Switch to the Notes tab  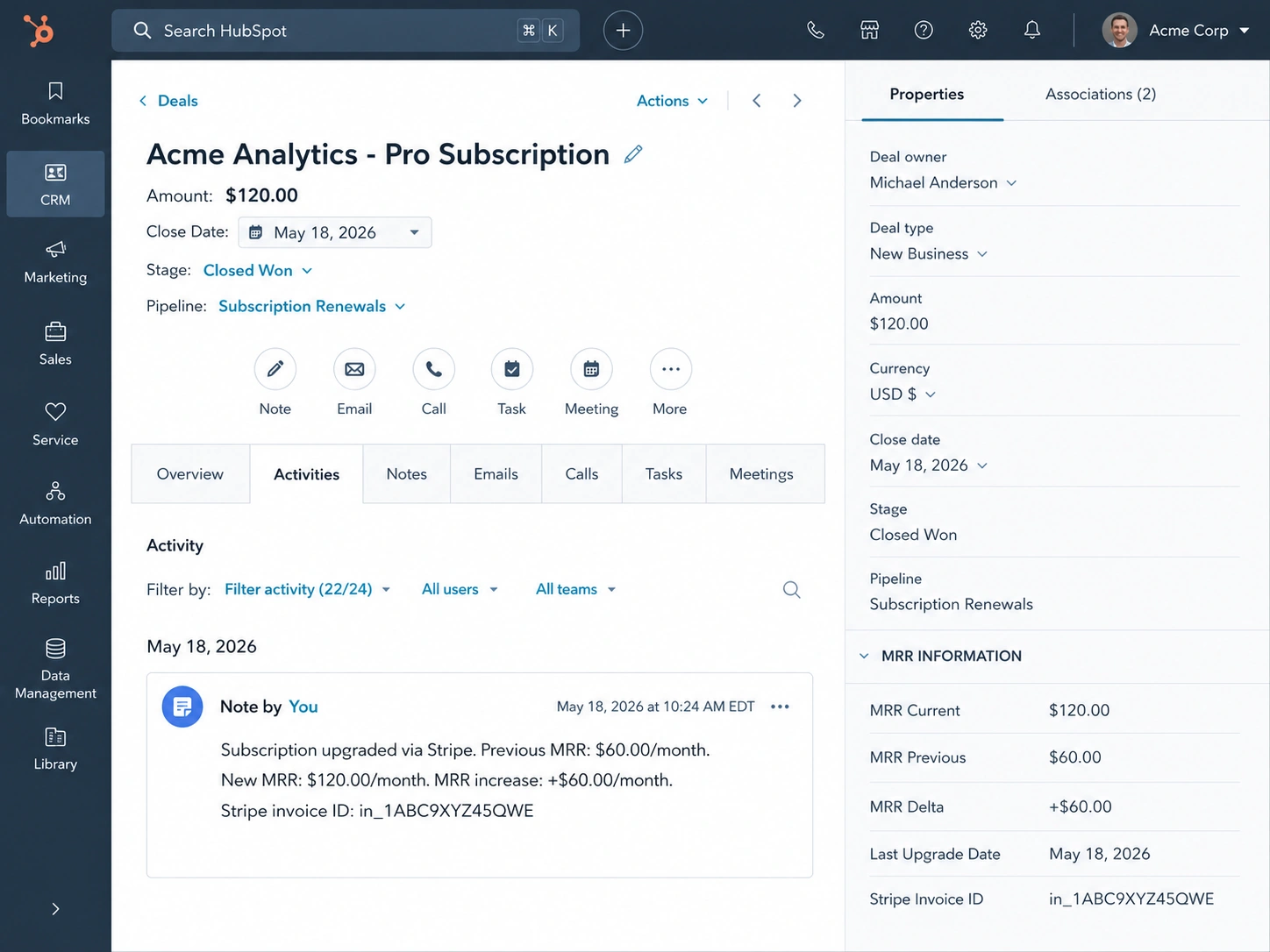click(406, 474)
